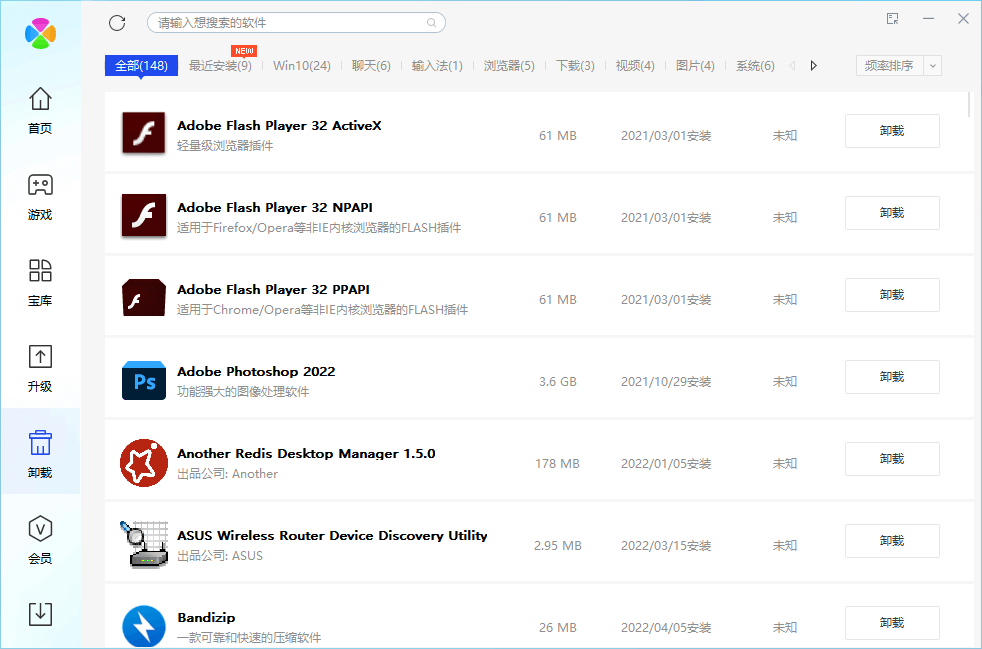Click the Adobe Flash Player 32 PPAPI icon
Image resolution: width=982 pixels, height=649 pixels.
[x=143, y=298]
